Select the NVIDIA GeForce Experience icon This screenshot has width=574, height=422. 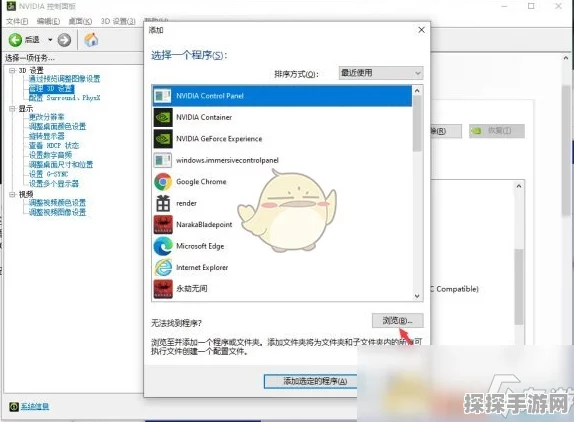(x=163, y=139)
